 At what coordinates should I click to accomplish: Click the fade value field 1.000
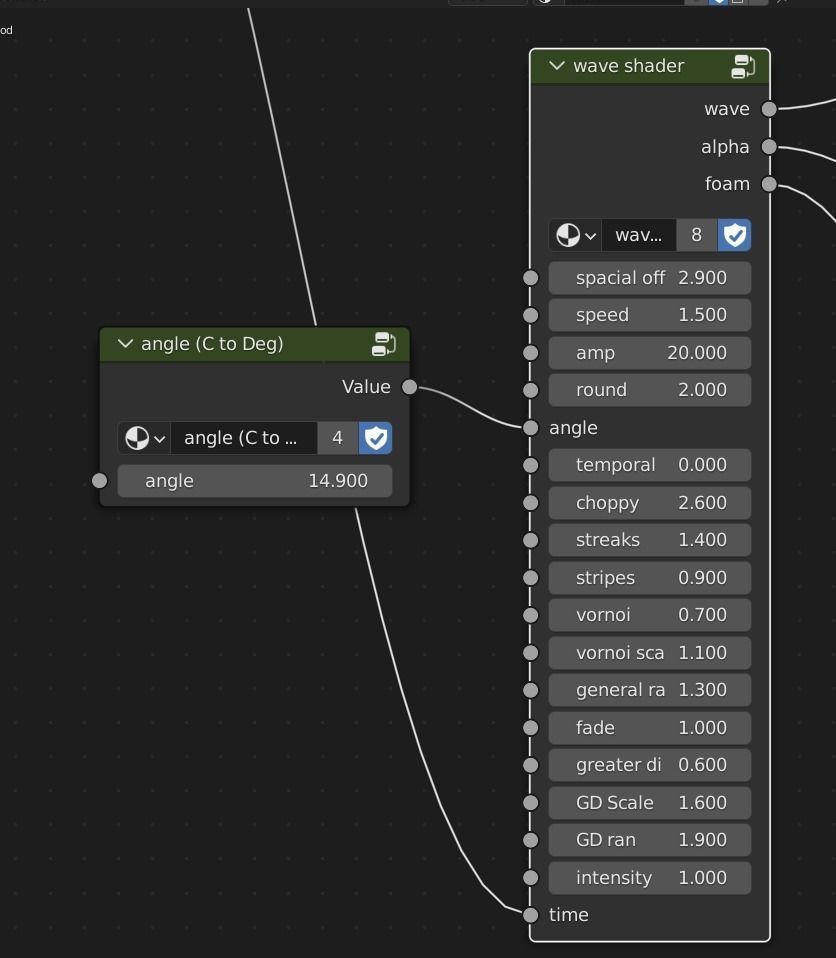click(650, 728)
